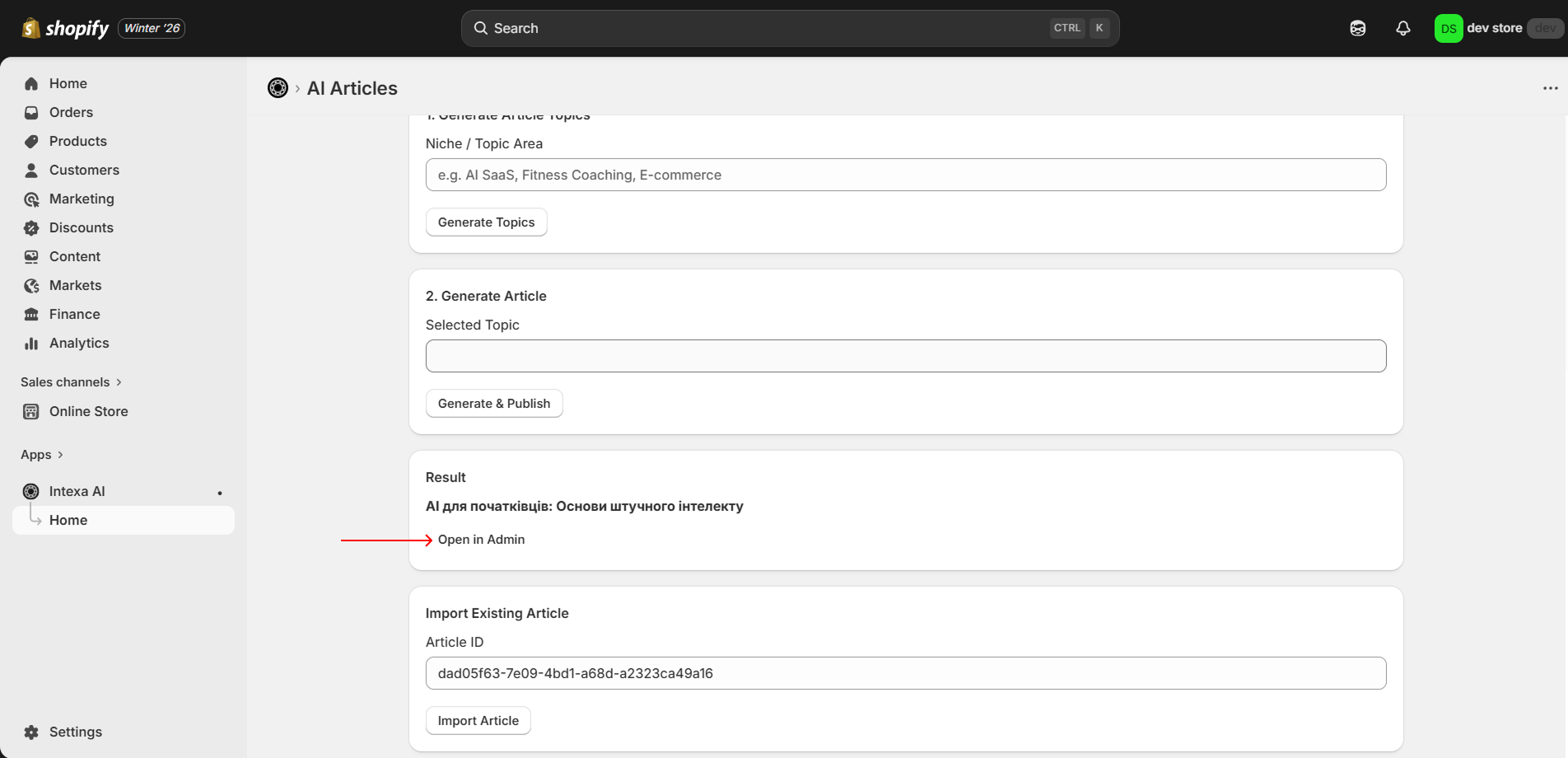Click the Analytics bar chart icon

click(x=31, y=344)
